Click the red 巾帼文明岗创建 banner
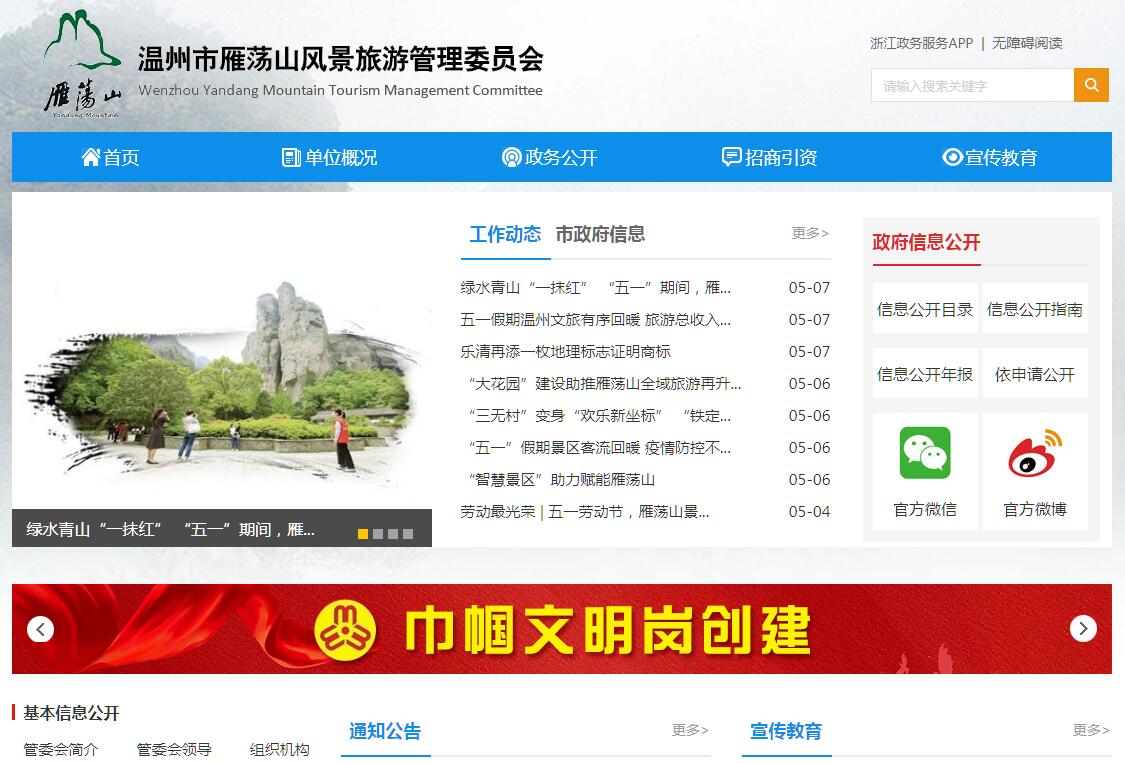The width and height of the screenshot is (1125, 763). [x=561, y=629]
